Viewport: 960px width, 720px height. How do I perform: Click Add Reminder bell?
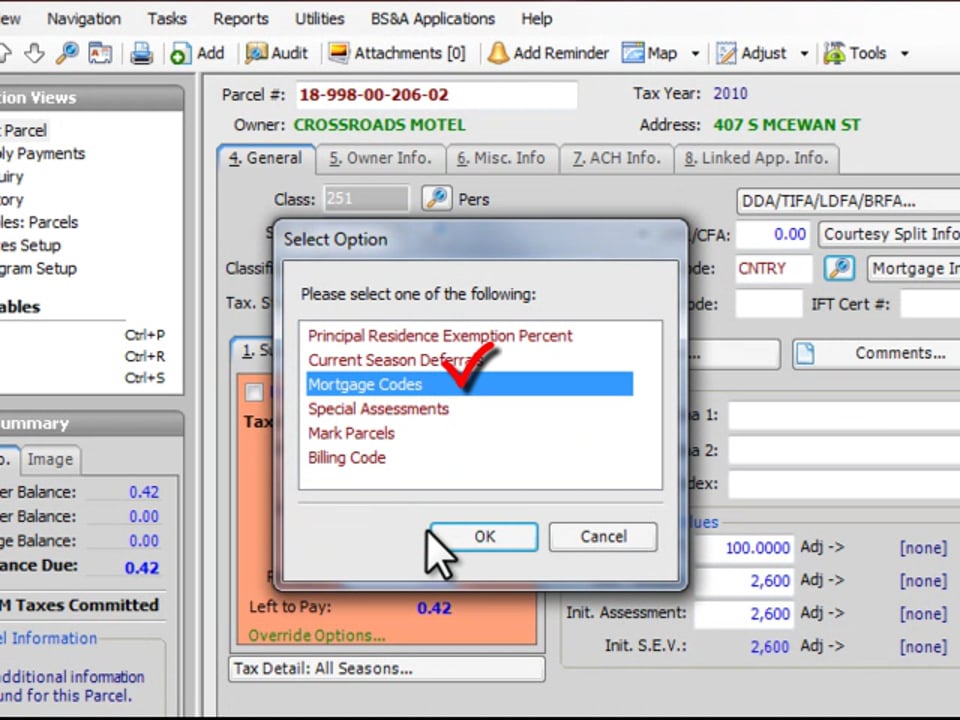548,53
